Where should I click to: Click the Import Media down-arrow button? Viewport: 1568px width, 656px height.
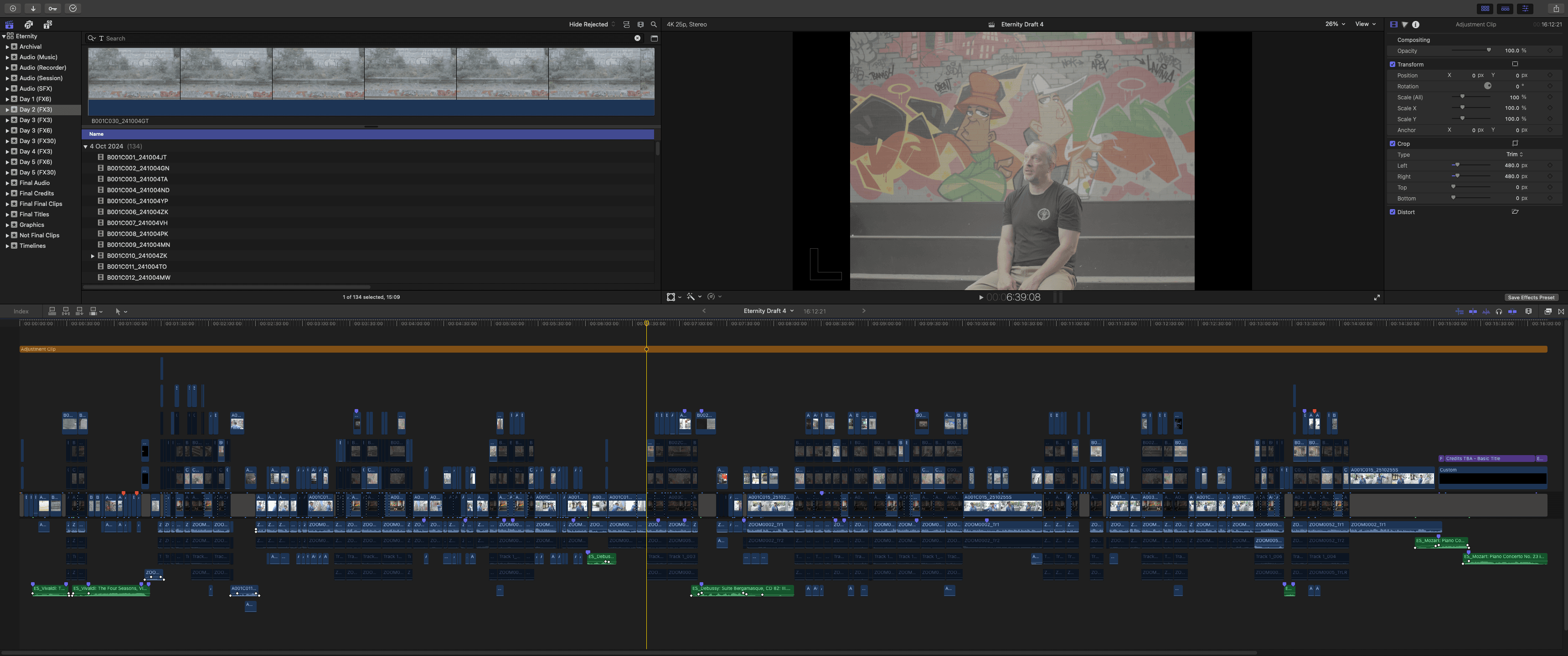pos(33,9)
